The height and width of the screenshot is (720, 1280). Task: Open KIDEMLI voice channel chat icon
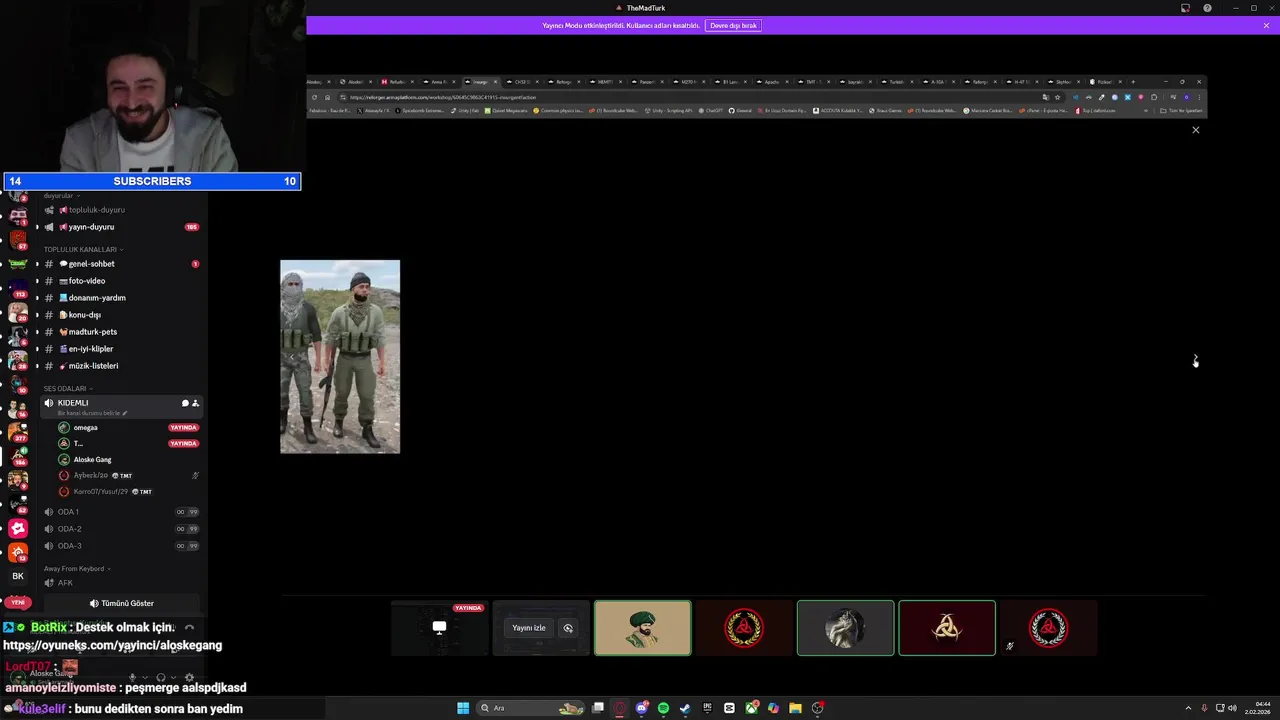point(184,403)
